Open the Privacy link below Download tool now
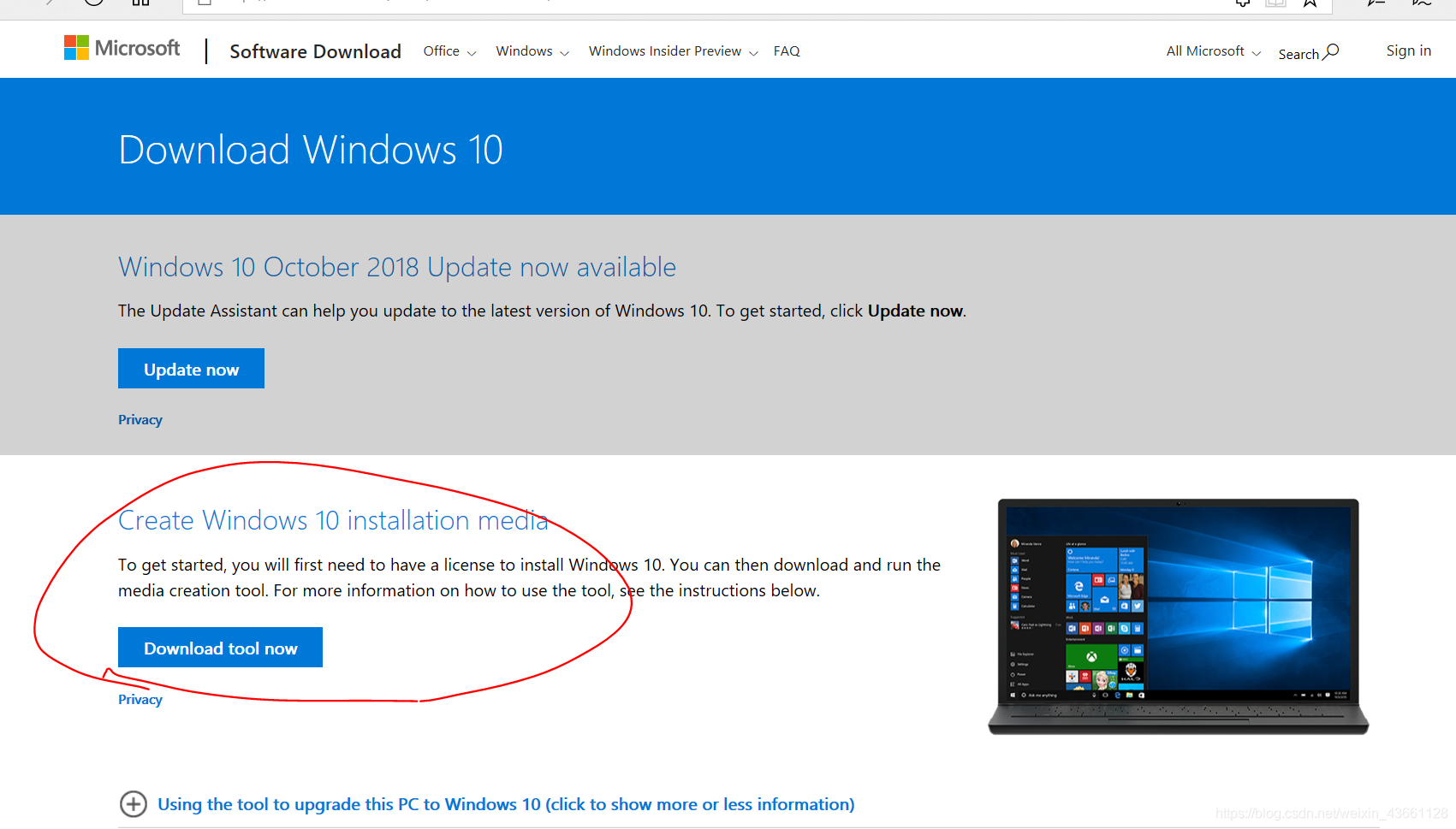This screenshot has height=829, width=1456. coord(140,700)
